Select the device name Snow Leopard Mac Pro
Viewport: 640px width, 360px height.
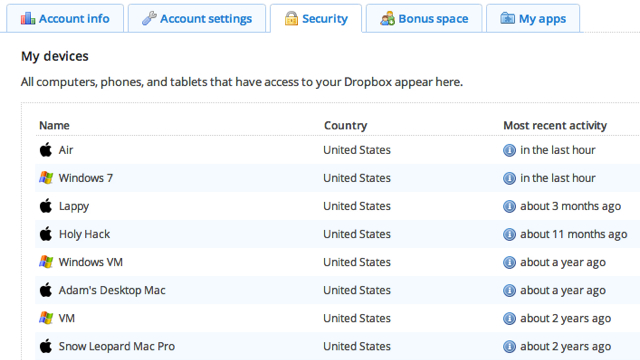(x=117, y=347)
